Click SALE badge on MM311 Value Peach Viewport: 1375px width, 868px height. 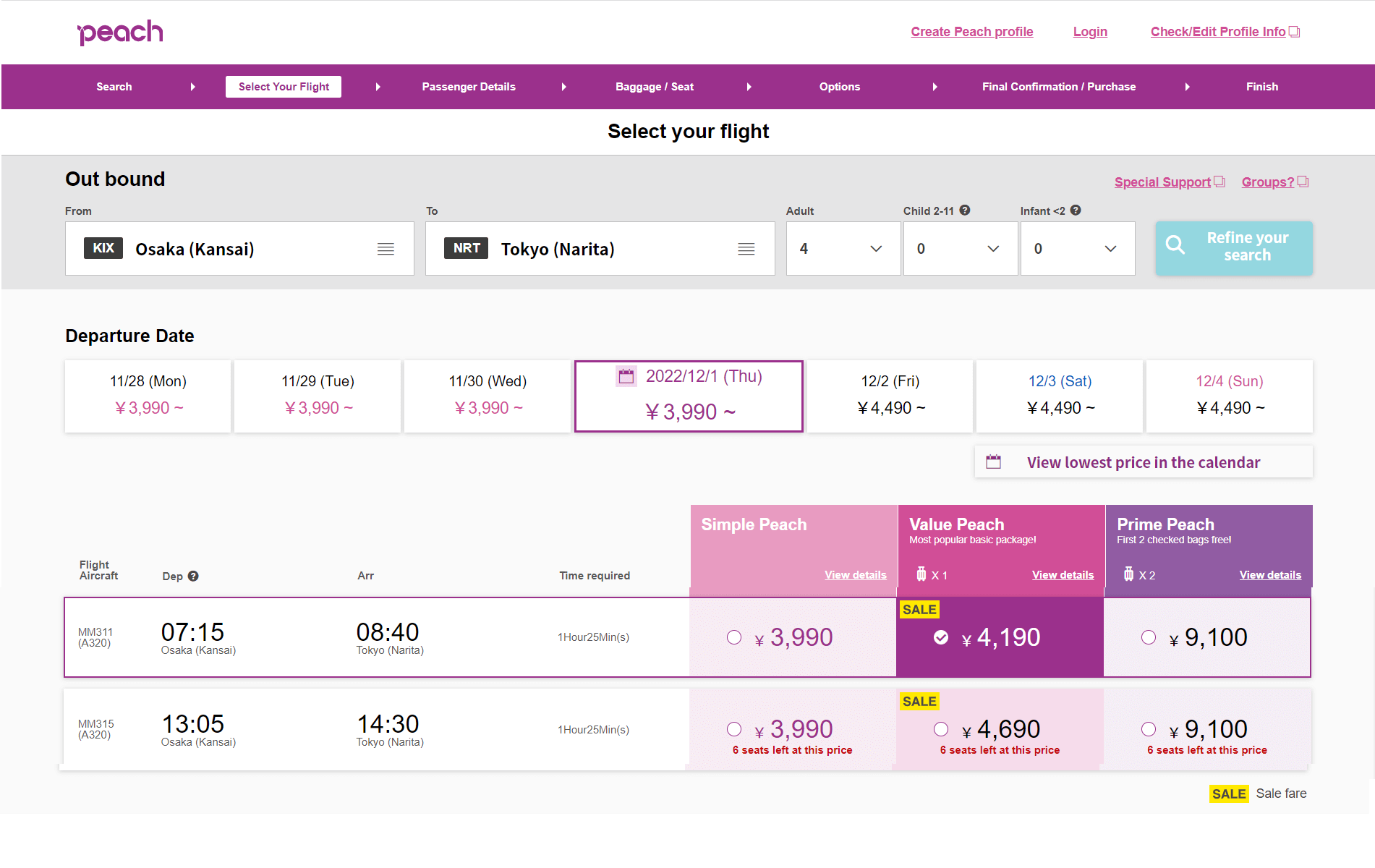(919, 610)
